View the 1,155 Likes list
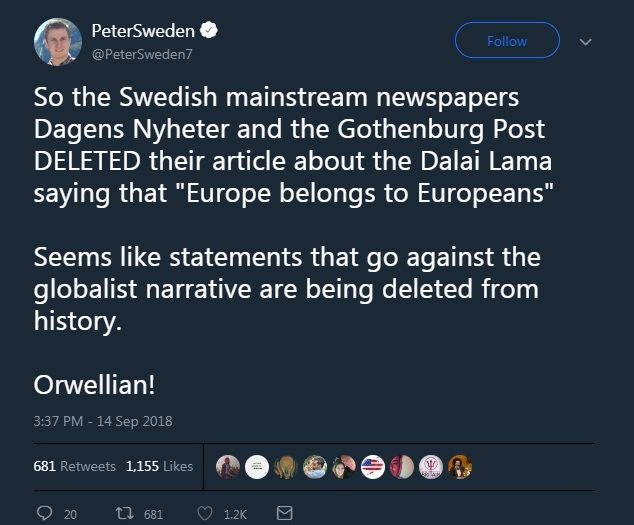 pyautogui.click(x=160, y=466)
